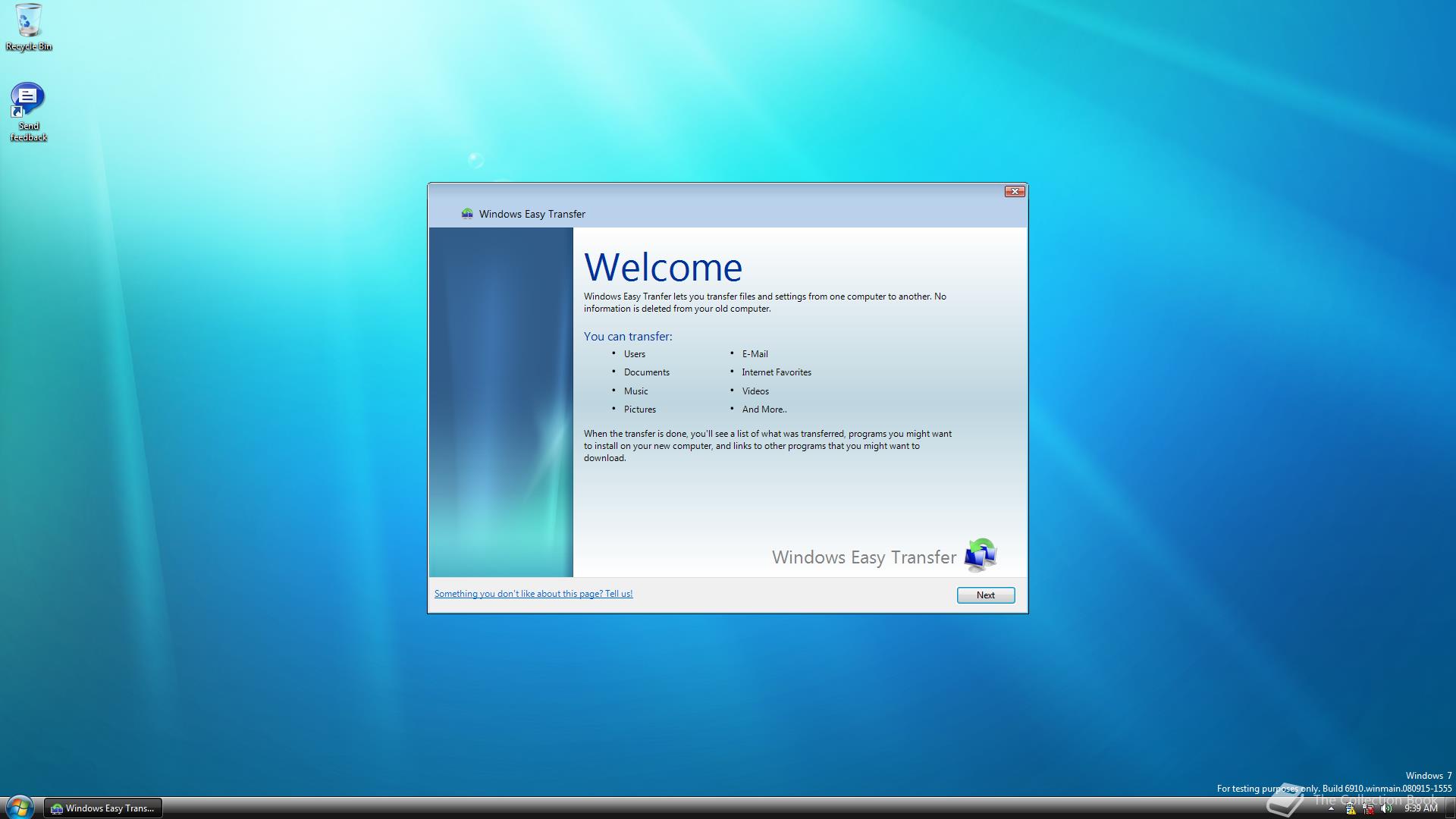Click the Show desktop button at the taskbar end

(x=1450, y=808)
